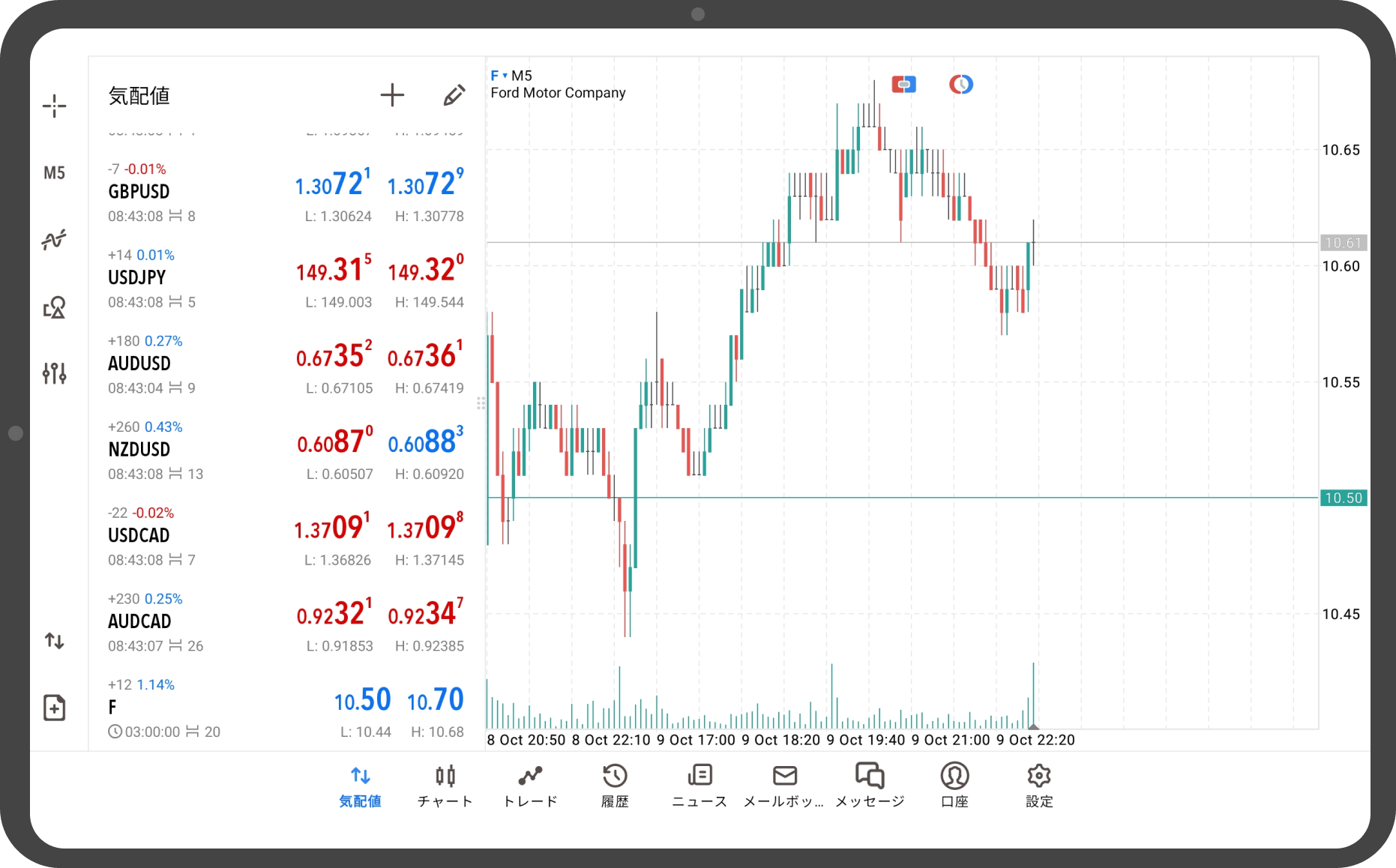Click NZDUSD bid price 0.60870

coord(334,441)
